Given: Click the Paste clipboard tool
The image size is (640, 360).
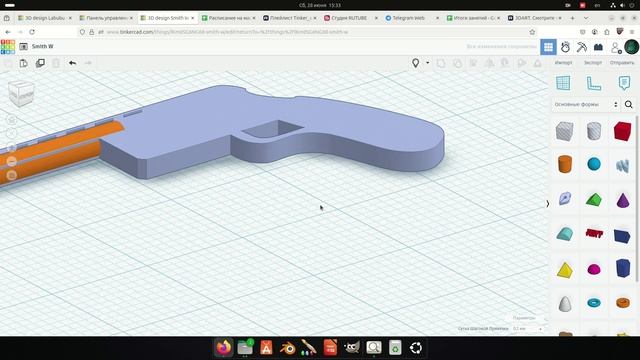Looking at the screenshot, I should click(x=24, y=63).
